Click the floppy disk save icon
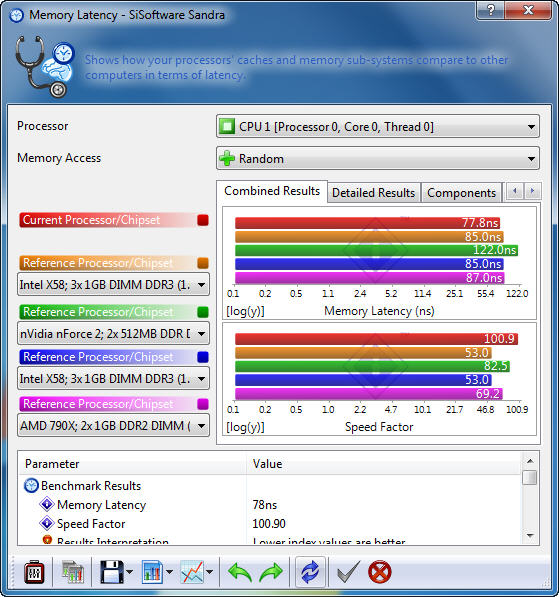This screenshot has height=597, width=559. (x=112, y=572)
